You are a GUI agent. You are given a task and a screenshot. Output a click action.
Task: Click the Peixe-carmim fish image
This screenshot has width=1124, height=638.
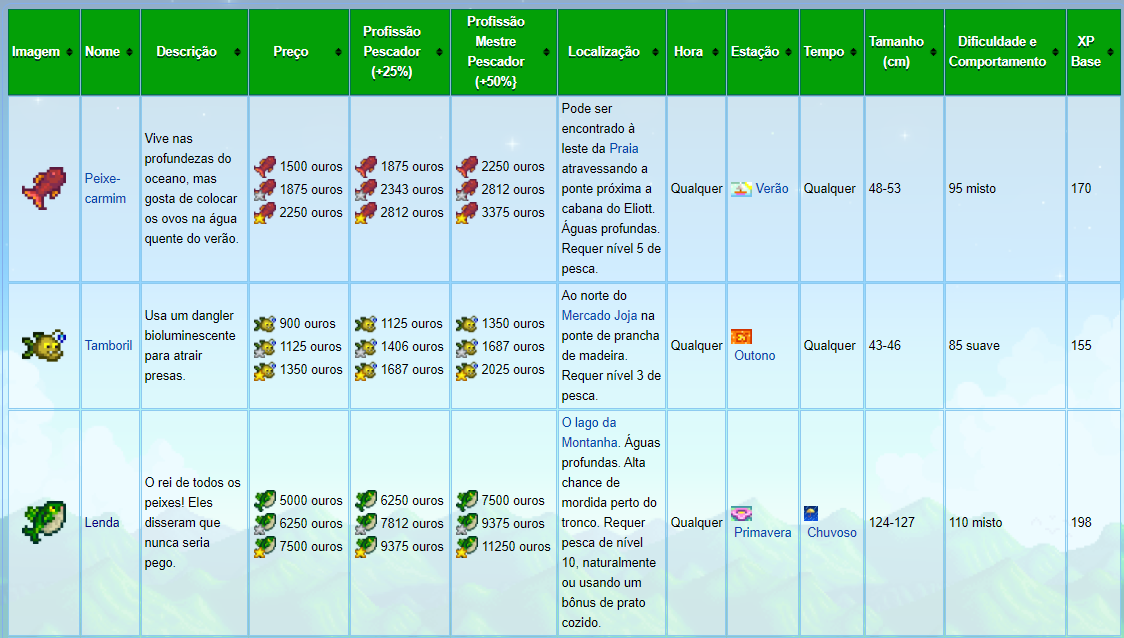point(44,188)
